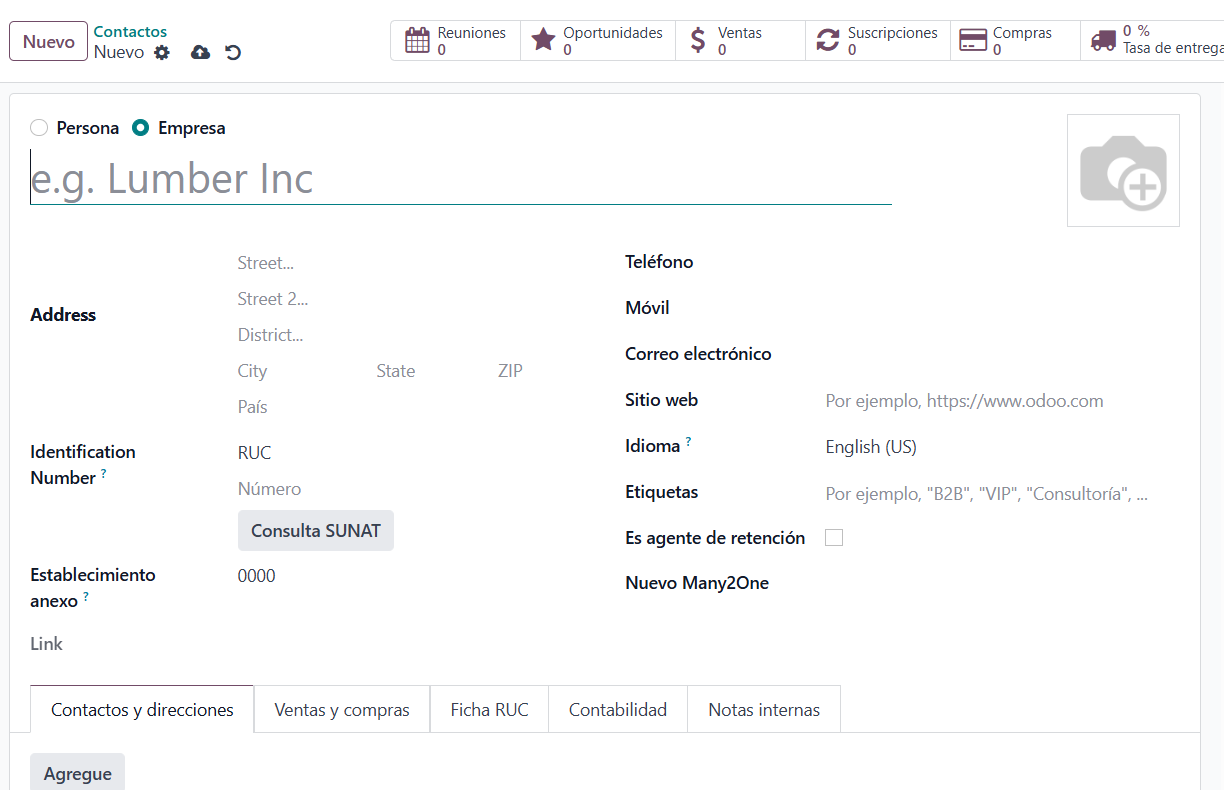
Task: Select the Persona radio option
Action: coord(39,128)
